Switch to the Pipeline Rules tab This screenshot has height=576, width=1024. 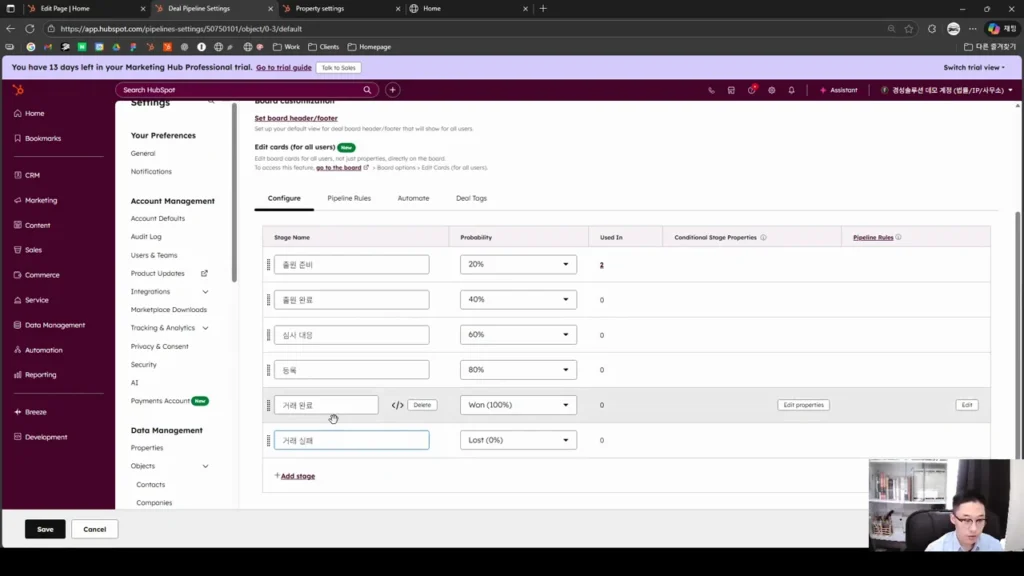(x=349, y=198)
